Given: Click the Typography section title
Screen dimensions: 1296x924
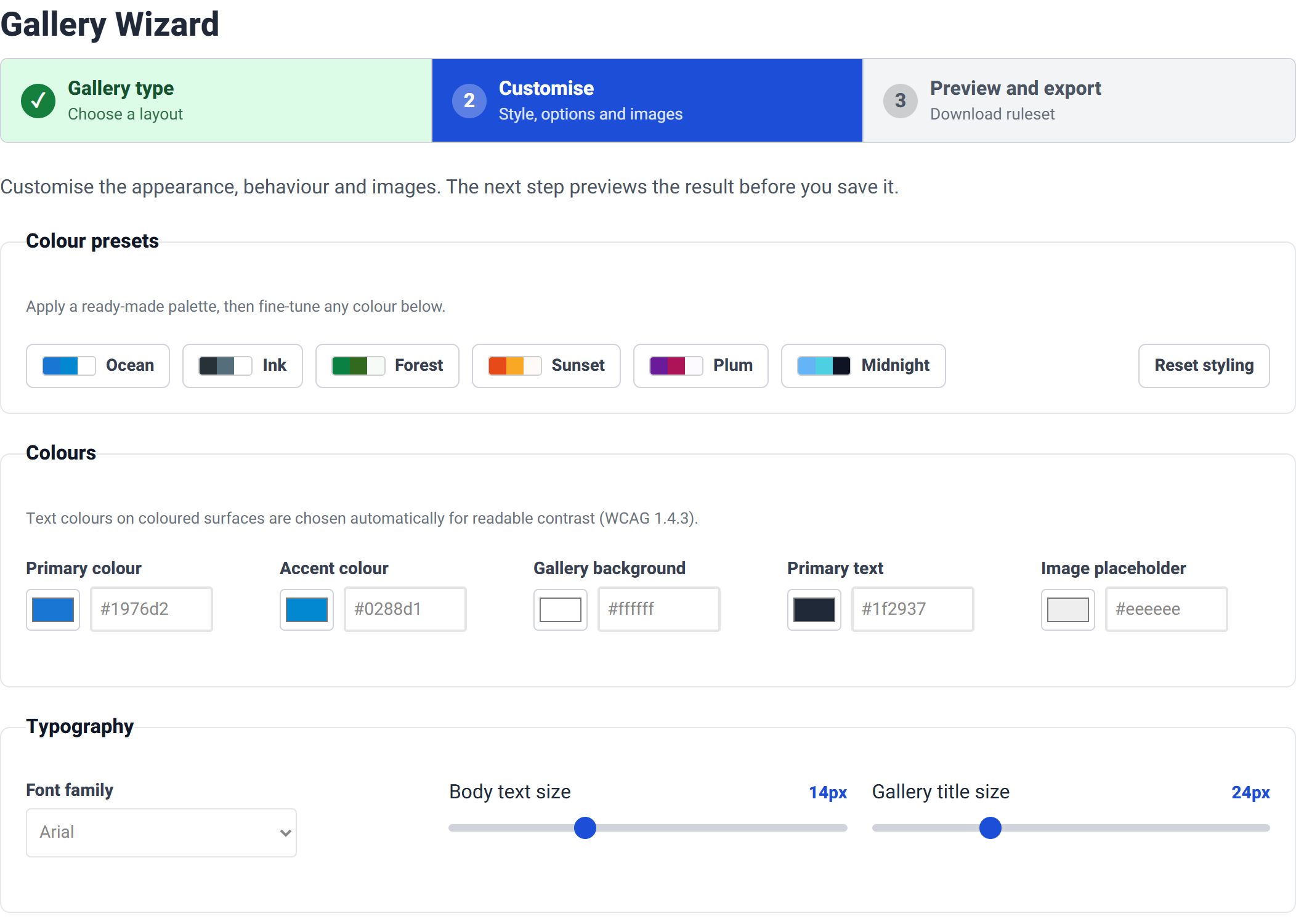Looking at the screenshot, I should pyautogui.click(x=80, y=727).
